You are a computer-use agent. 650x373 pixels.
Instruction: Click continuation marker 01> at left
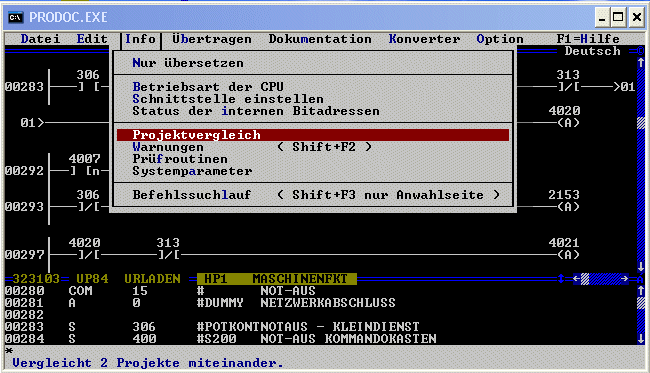point(32,123)
